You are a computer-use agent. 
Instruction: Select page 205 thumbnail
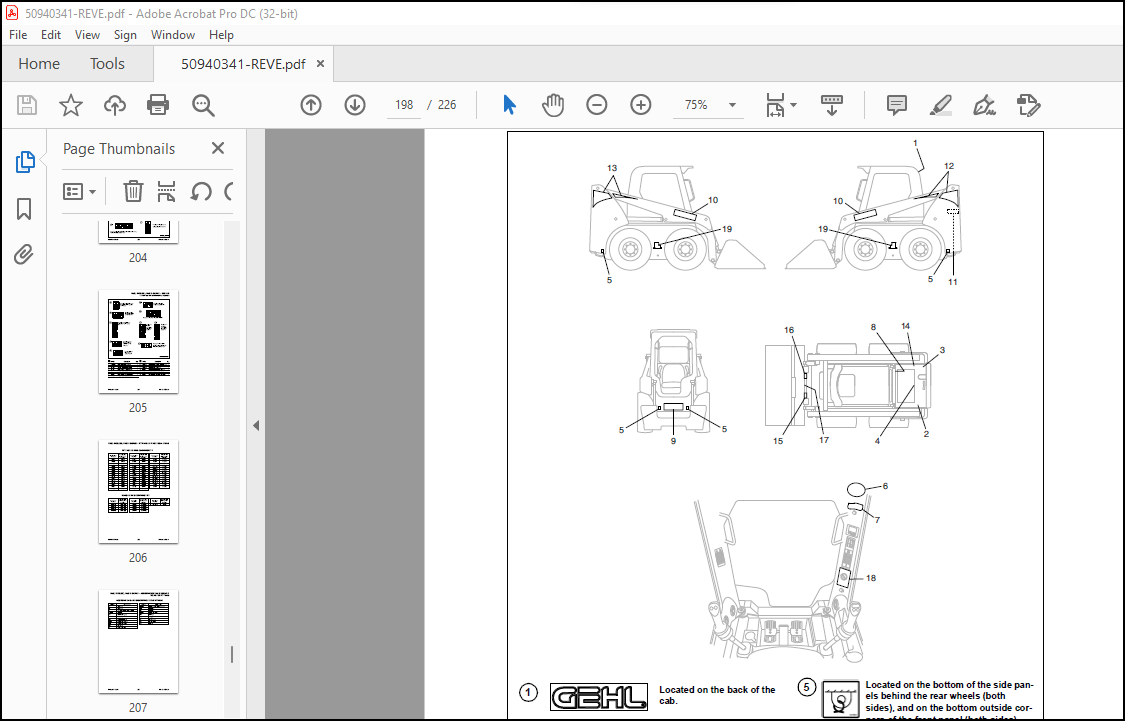tap(138, 341)
